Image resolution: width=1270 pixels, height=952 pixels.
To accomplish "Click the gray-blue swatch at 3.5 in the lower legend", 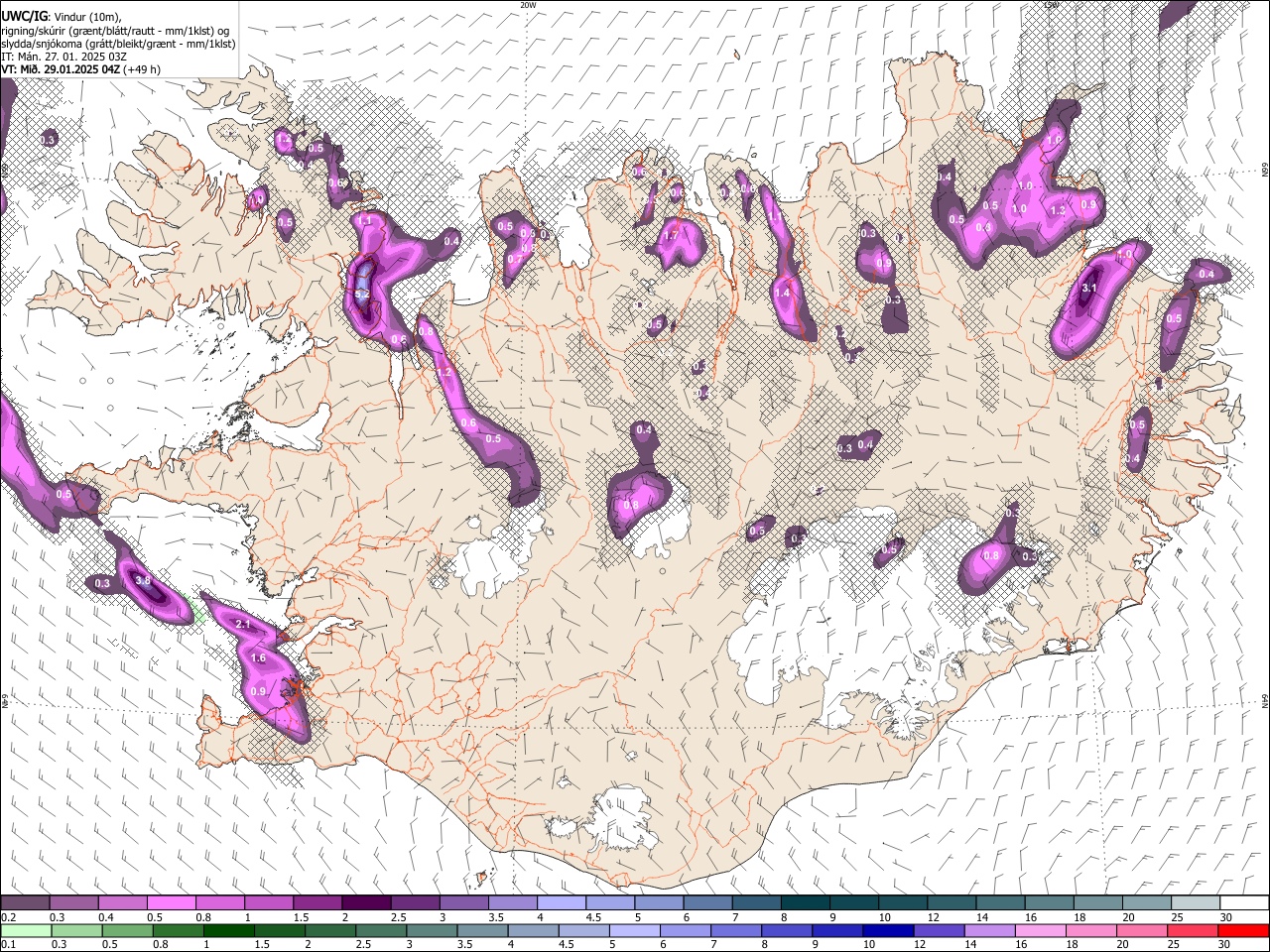I will (x=482, y=930).
